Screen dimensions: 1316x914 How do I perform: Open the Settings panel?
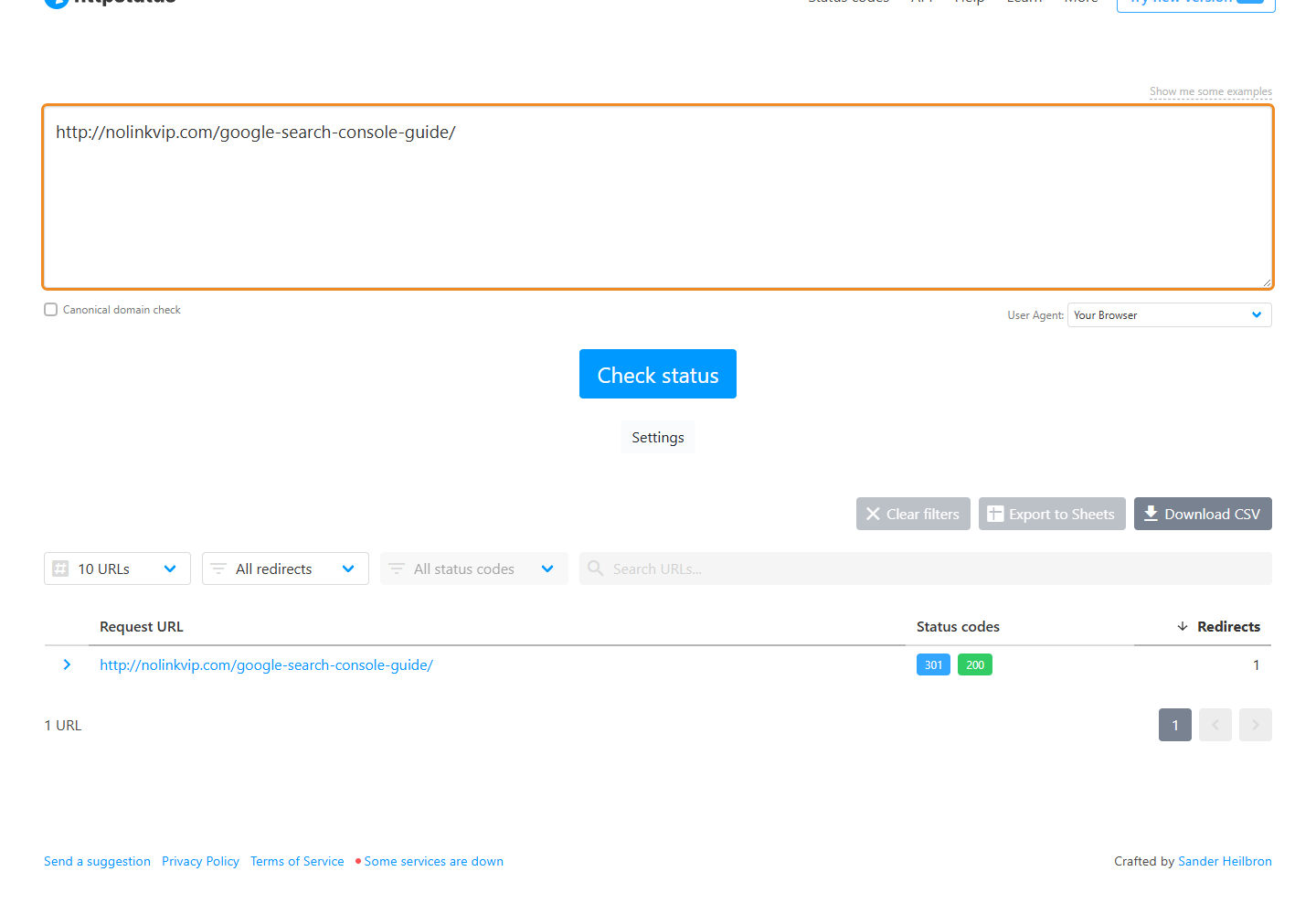pyautogui.click(x=658, y=437)
